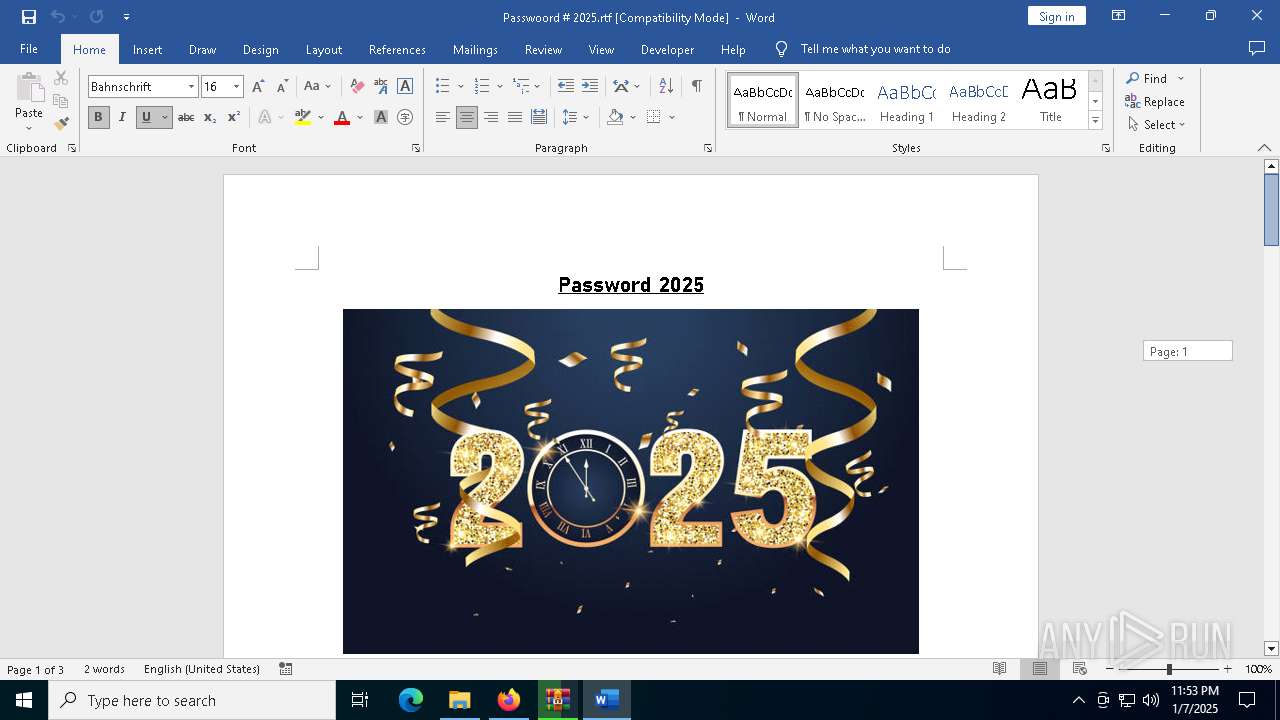Switch to the Layout tab

(x=323, y=49)
